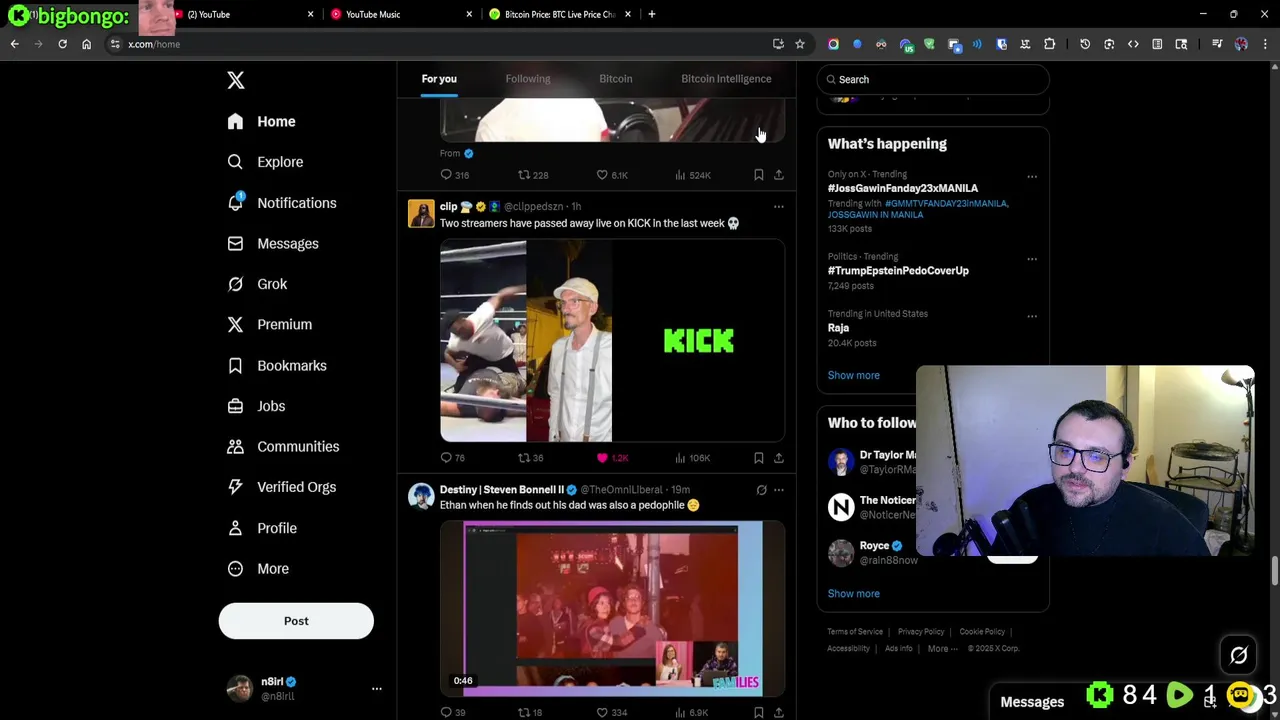
Task: Open the X logo home link
Action: click(x=235, y=81)
